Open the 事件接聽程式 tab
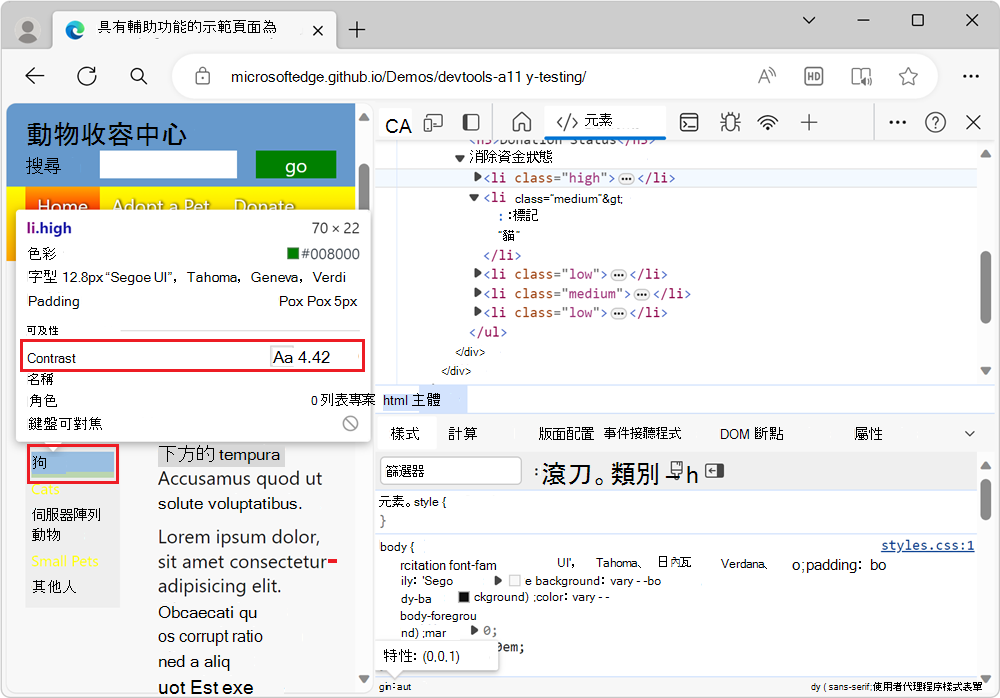The height and width of the screenshot is (698, 1000). coord(642,434)
